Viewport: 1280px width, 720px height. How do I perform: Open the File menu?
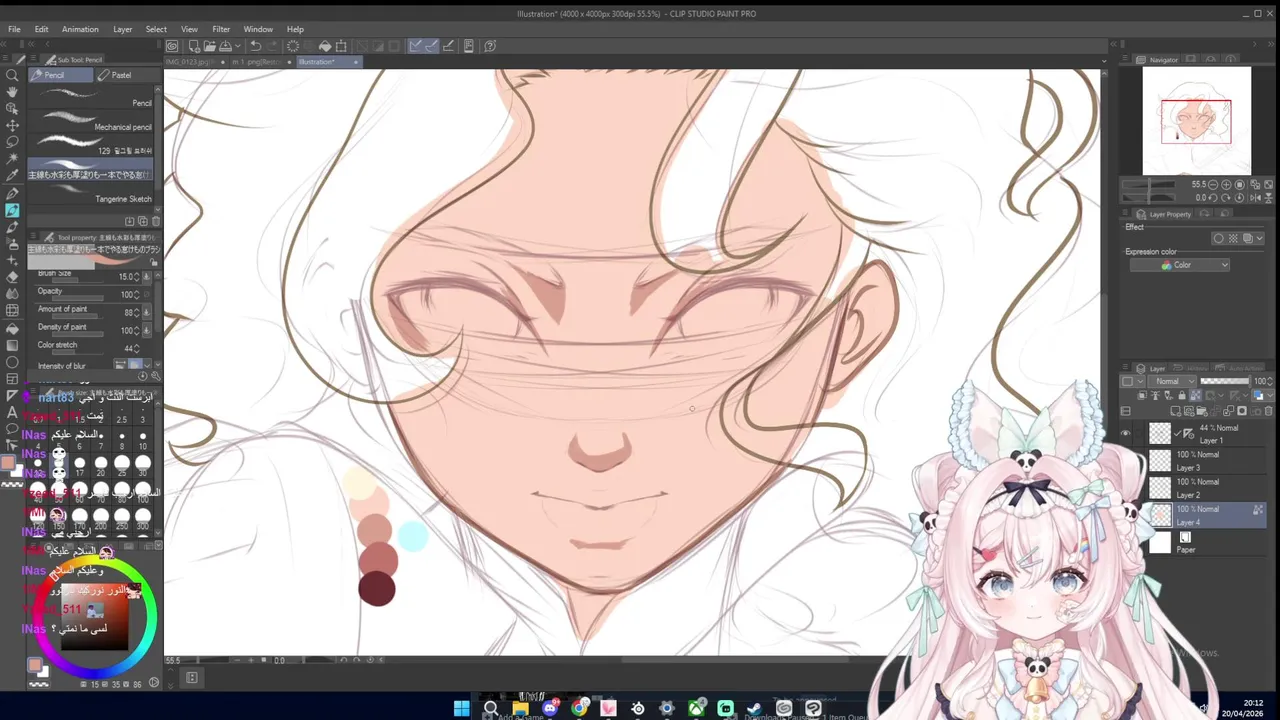14,29
